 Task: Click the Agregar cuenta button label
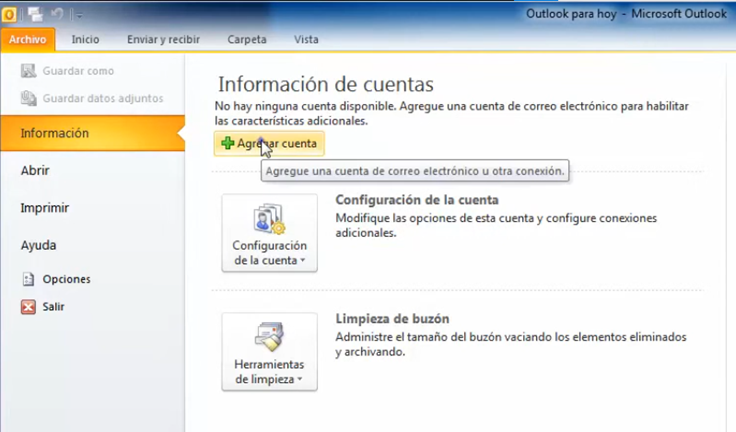click(277, 143)
